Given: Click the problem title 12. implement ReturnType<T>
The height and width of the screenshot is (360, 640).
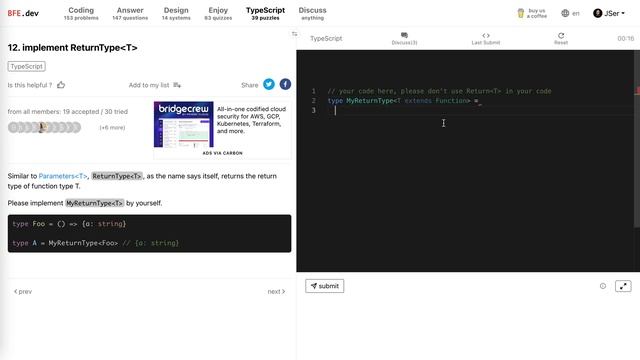Looking at the screenshot, I should [x=72, y=48].
